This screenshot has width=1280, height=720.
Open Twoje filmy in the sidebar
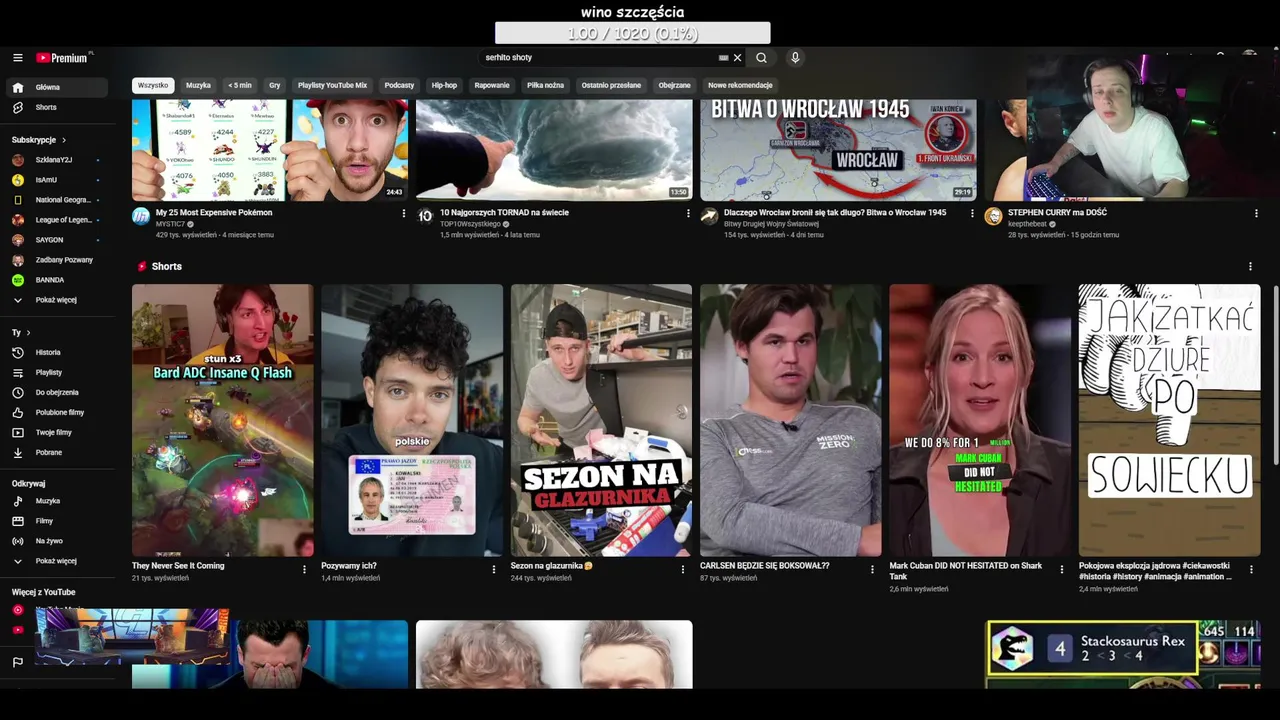tap(57, 432)
